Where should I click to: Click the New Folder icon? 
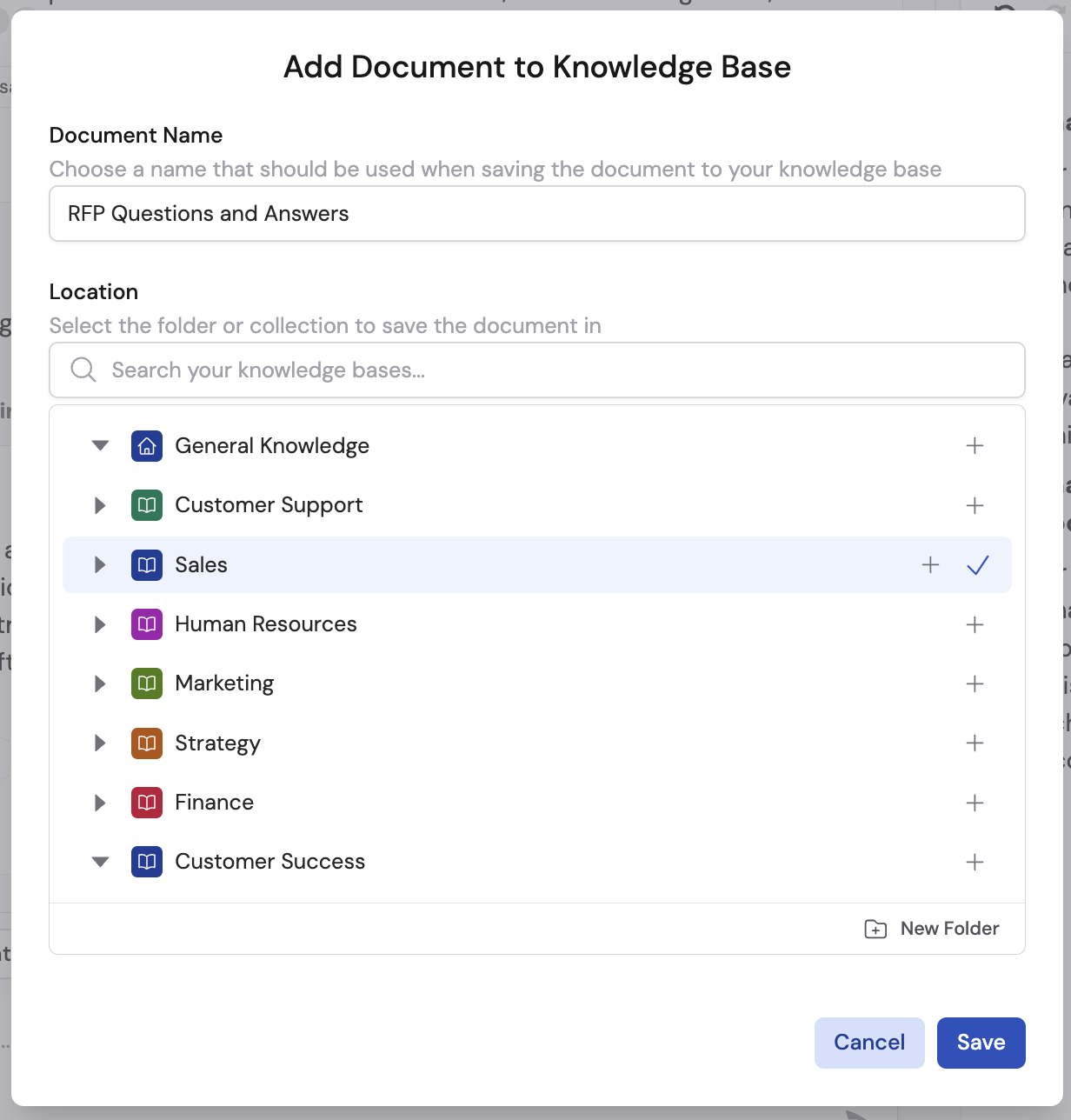coord(875,929)
